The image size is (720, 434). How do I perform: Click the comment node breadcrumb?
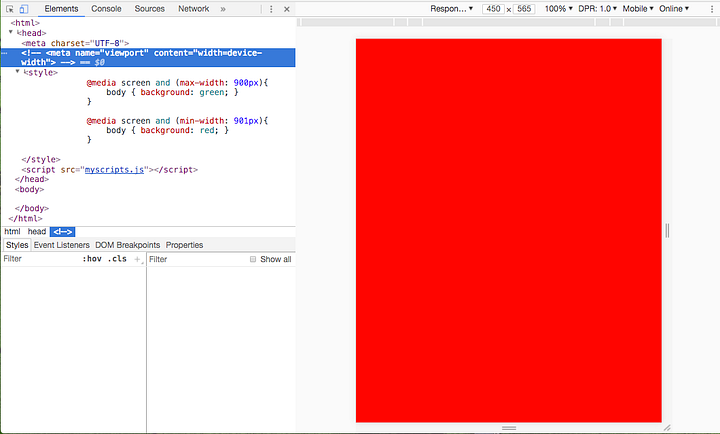click(x=62, y=232)
